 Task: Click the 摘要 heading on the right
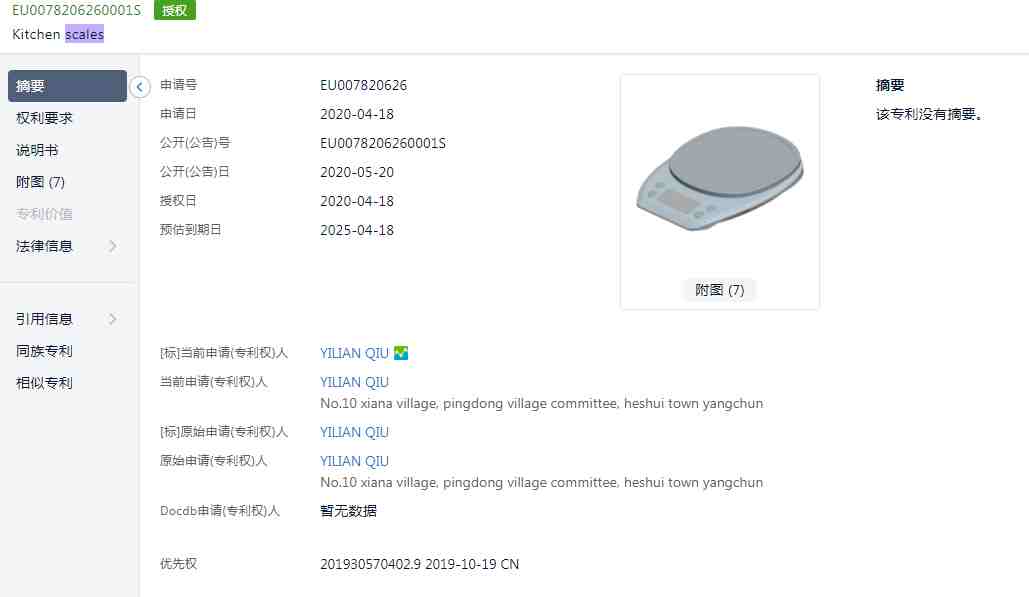890,85
